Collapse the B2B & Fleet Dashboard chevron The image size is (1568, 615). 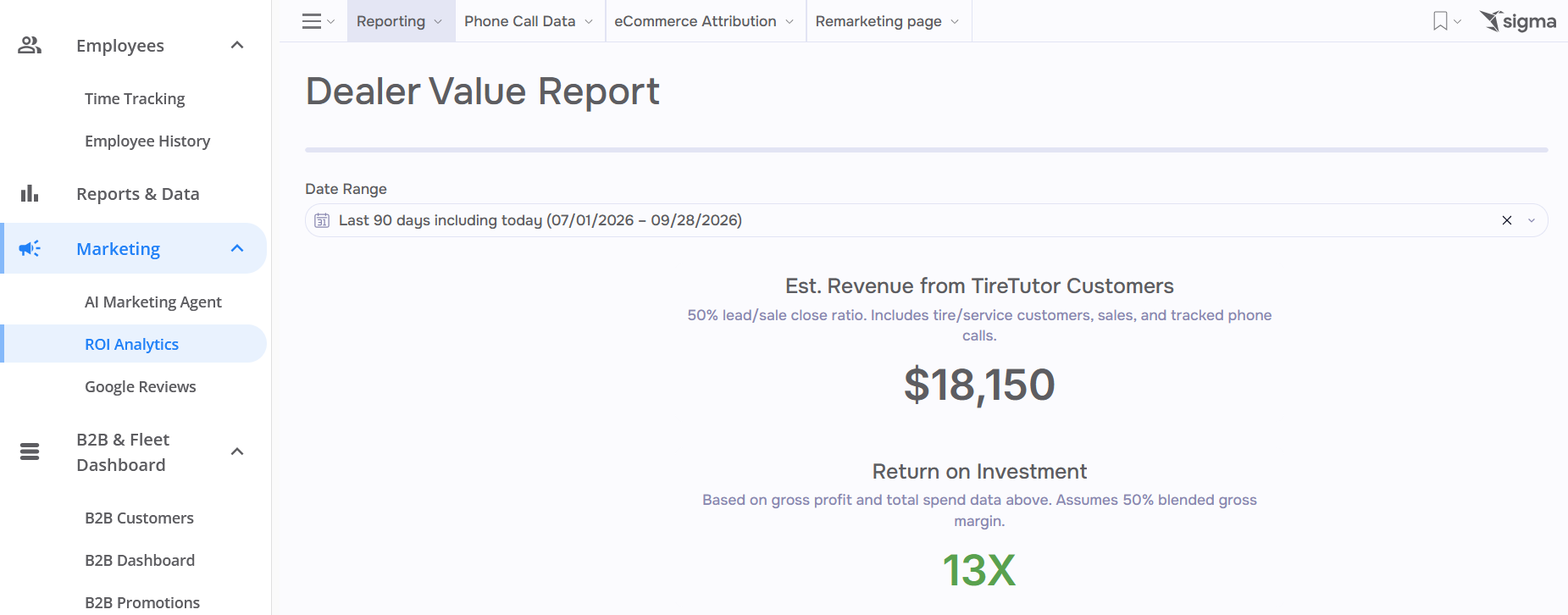pos(237,452)
